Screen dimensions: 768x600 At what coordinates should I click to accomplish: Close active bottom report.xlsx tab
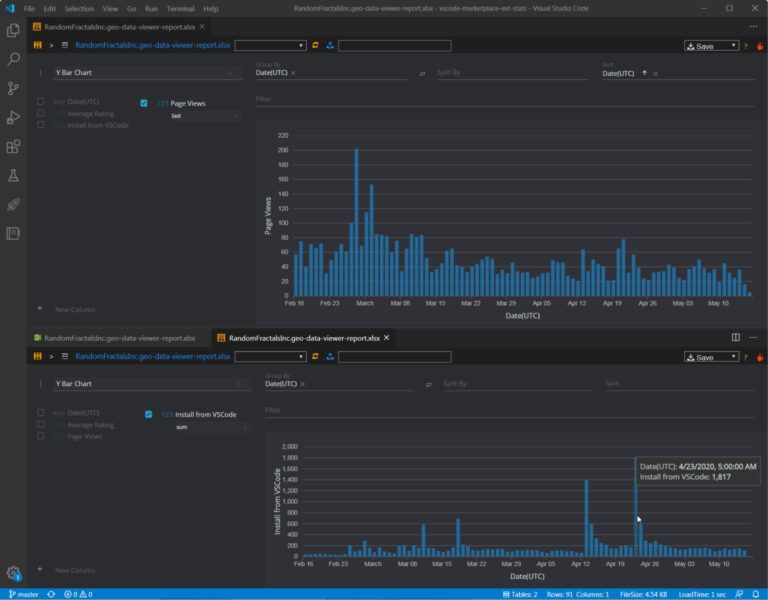(x=386, y=337)
